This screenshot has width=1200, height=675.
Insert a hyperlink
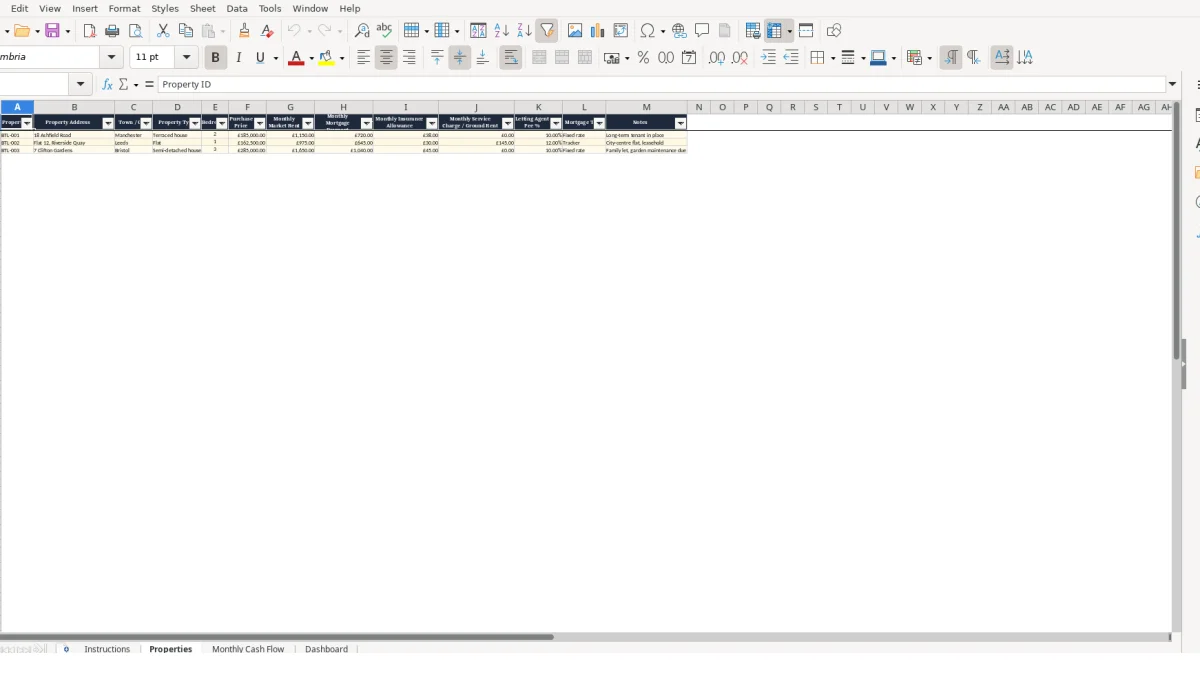pos(679,31)
